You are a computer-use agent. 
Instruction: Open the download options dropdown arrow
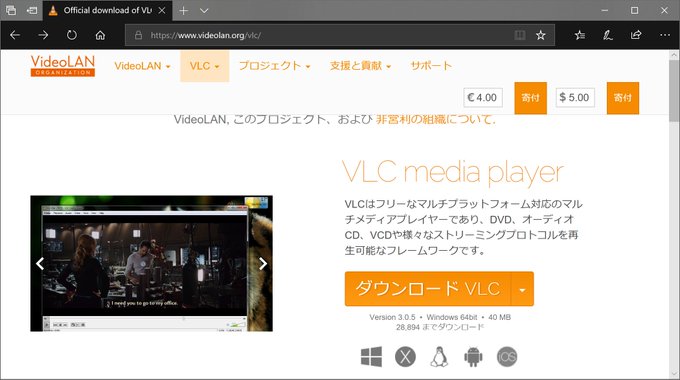(523, 289)
